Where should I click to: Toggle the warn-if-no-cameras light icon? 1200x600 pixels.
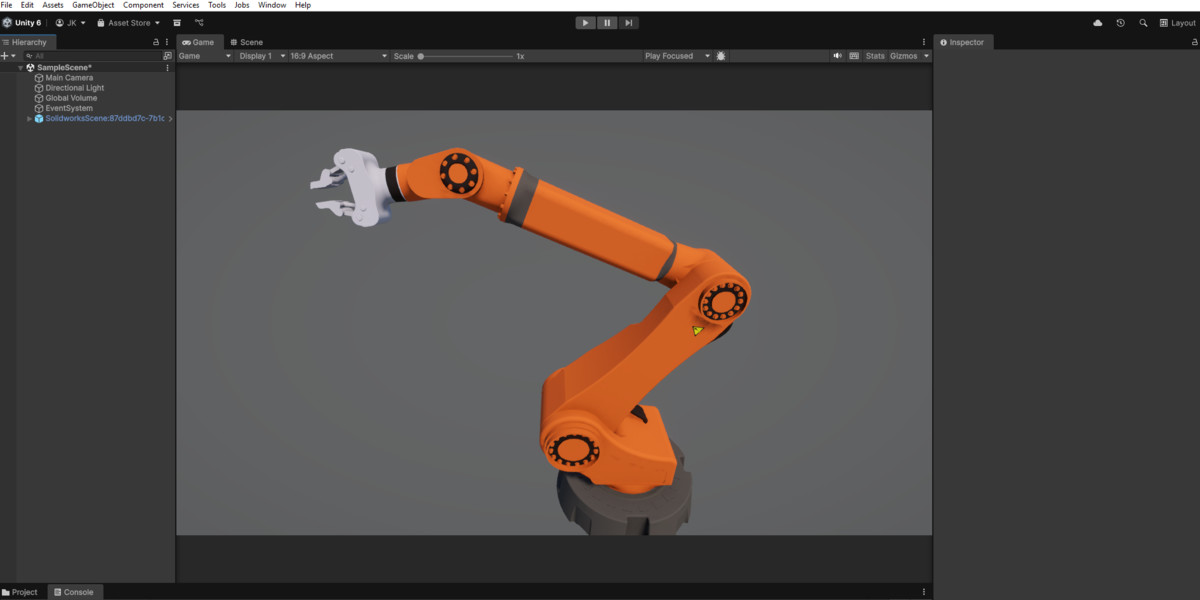point(721,56)
